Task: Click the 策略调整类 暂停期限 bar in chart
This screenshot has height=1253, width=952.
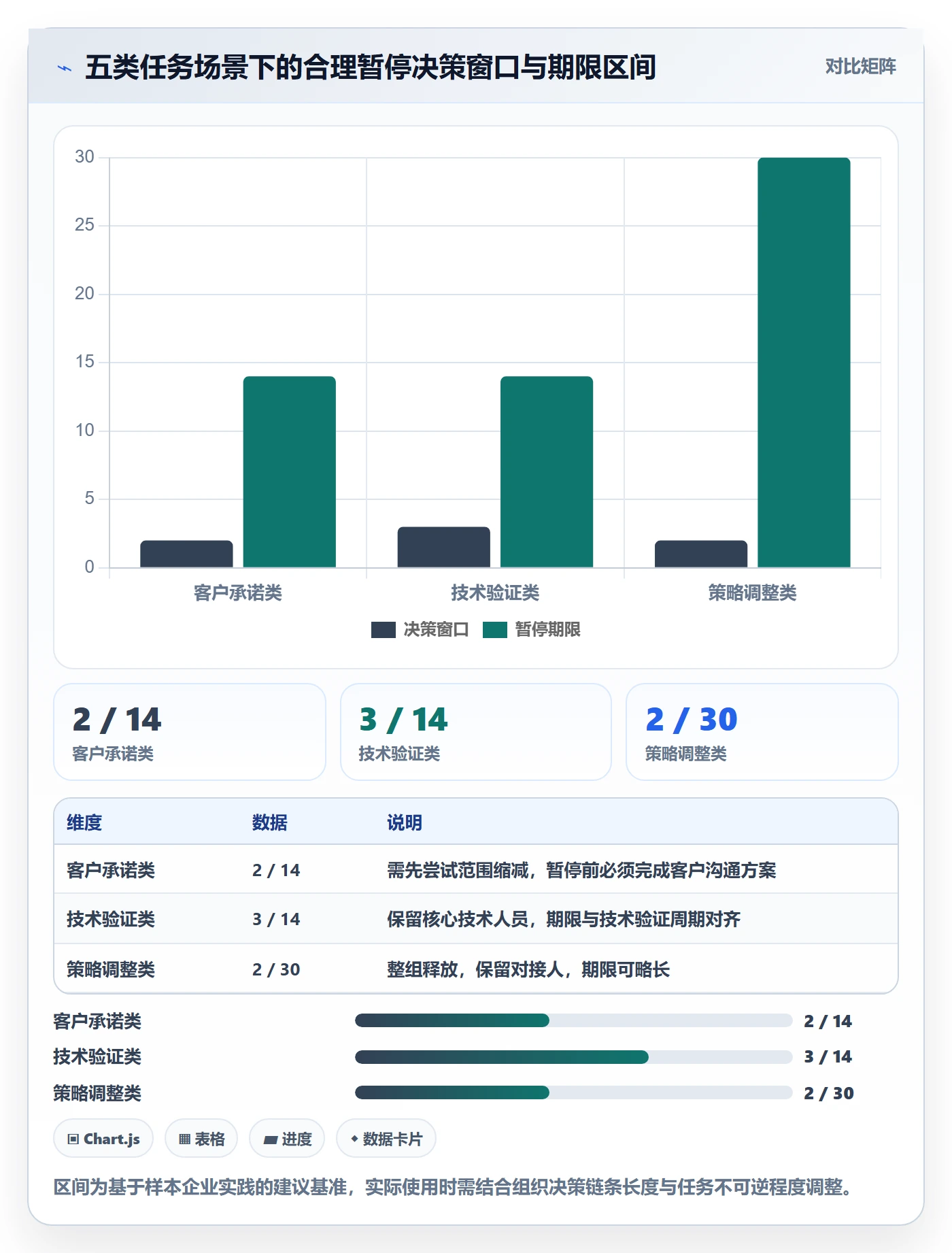Action: click(804, 363)
